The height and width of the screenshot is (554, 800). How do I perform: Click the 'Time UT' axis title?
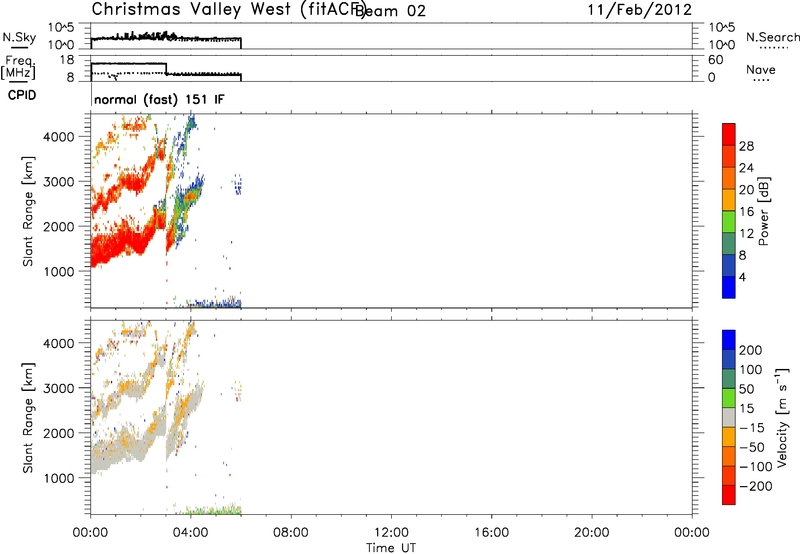391,548
